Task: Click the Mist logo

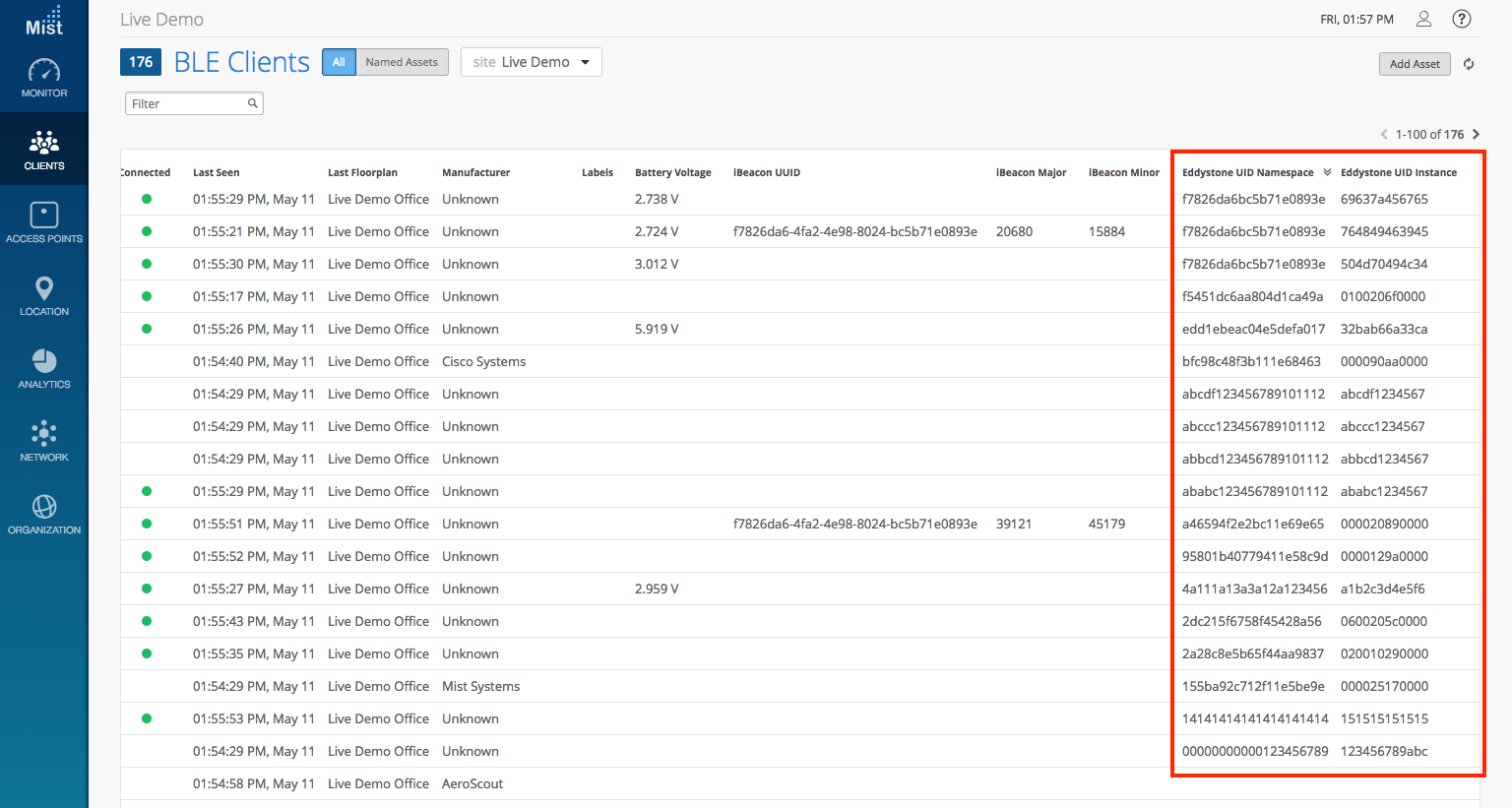Action: tap(44, 21)
